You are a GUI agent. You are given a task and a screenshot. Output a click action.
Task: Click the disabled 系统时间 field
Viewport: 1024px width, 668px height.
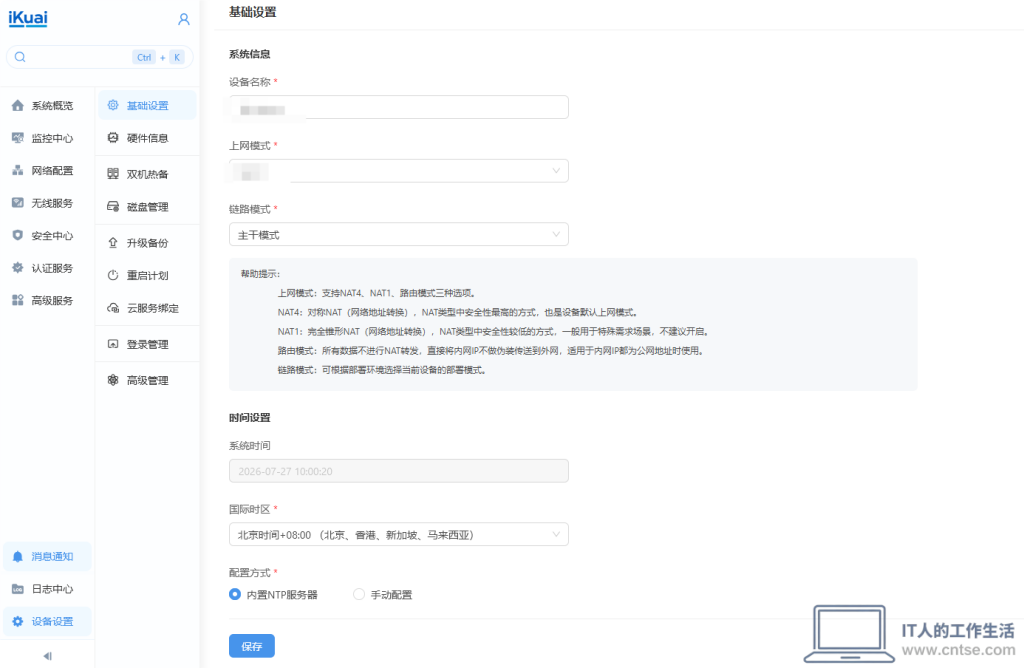click(x=398, y=471)
